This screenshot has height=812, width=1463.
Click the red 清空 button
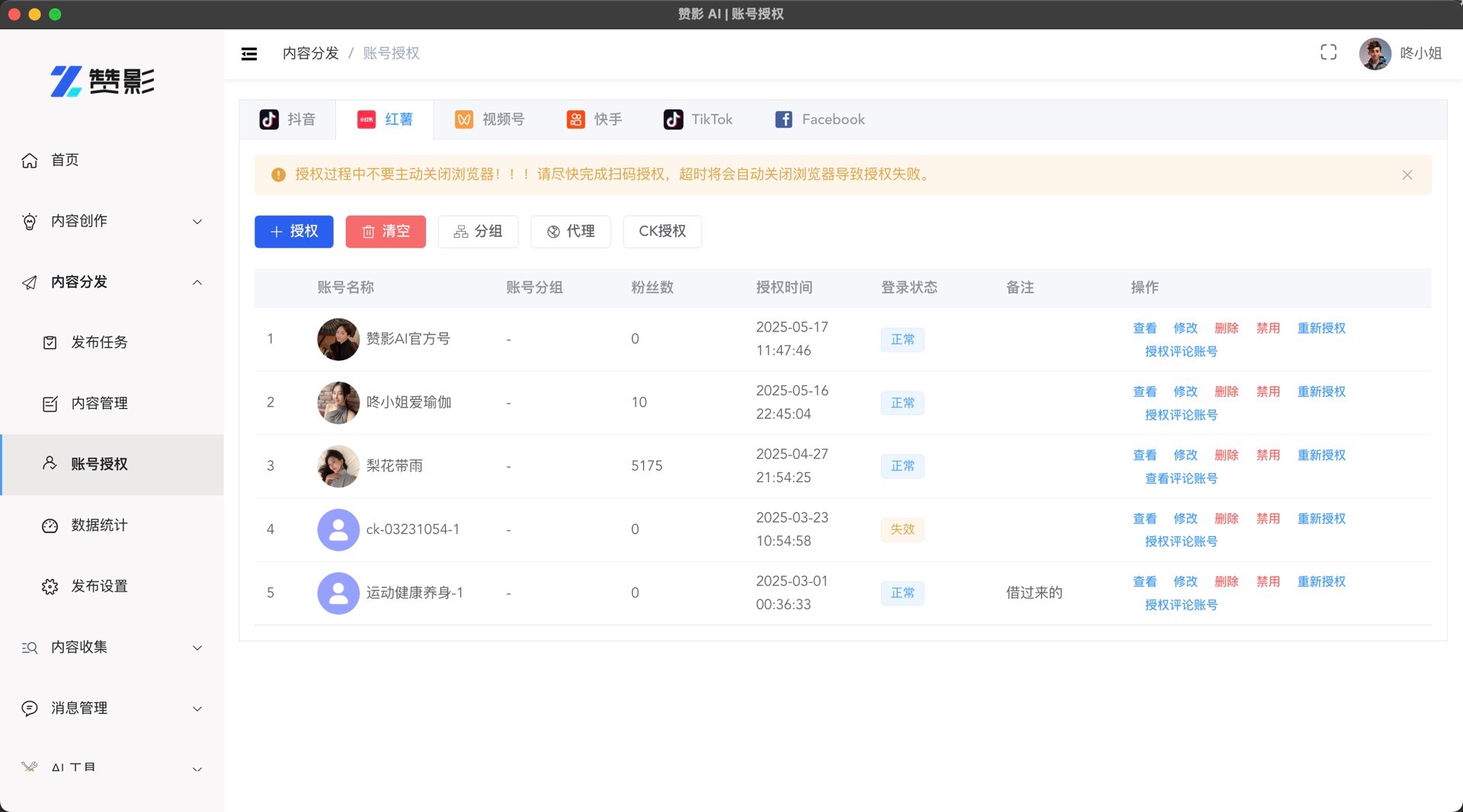click(386, 232)
